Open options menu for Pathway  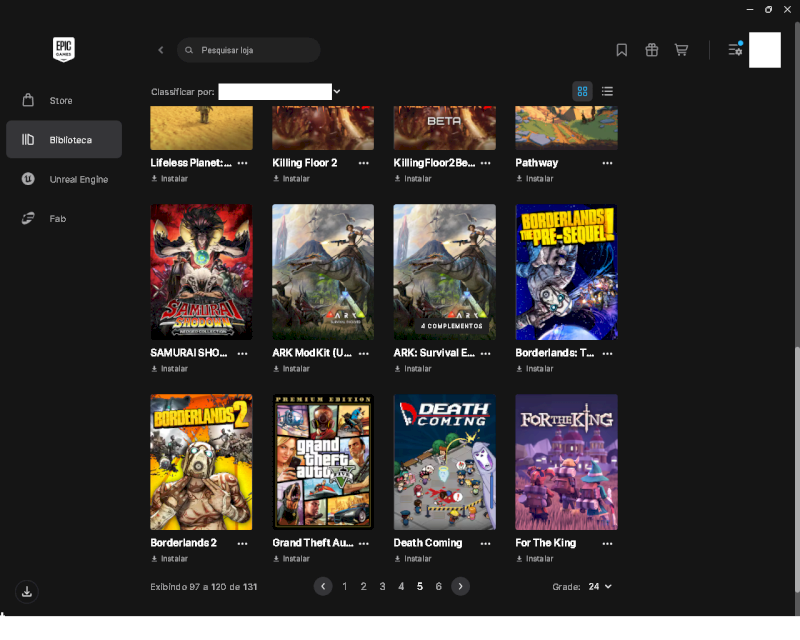(607, 163)
